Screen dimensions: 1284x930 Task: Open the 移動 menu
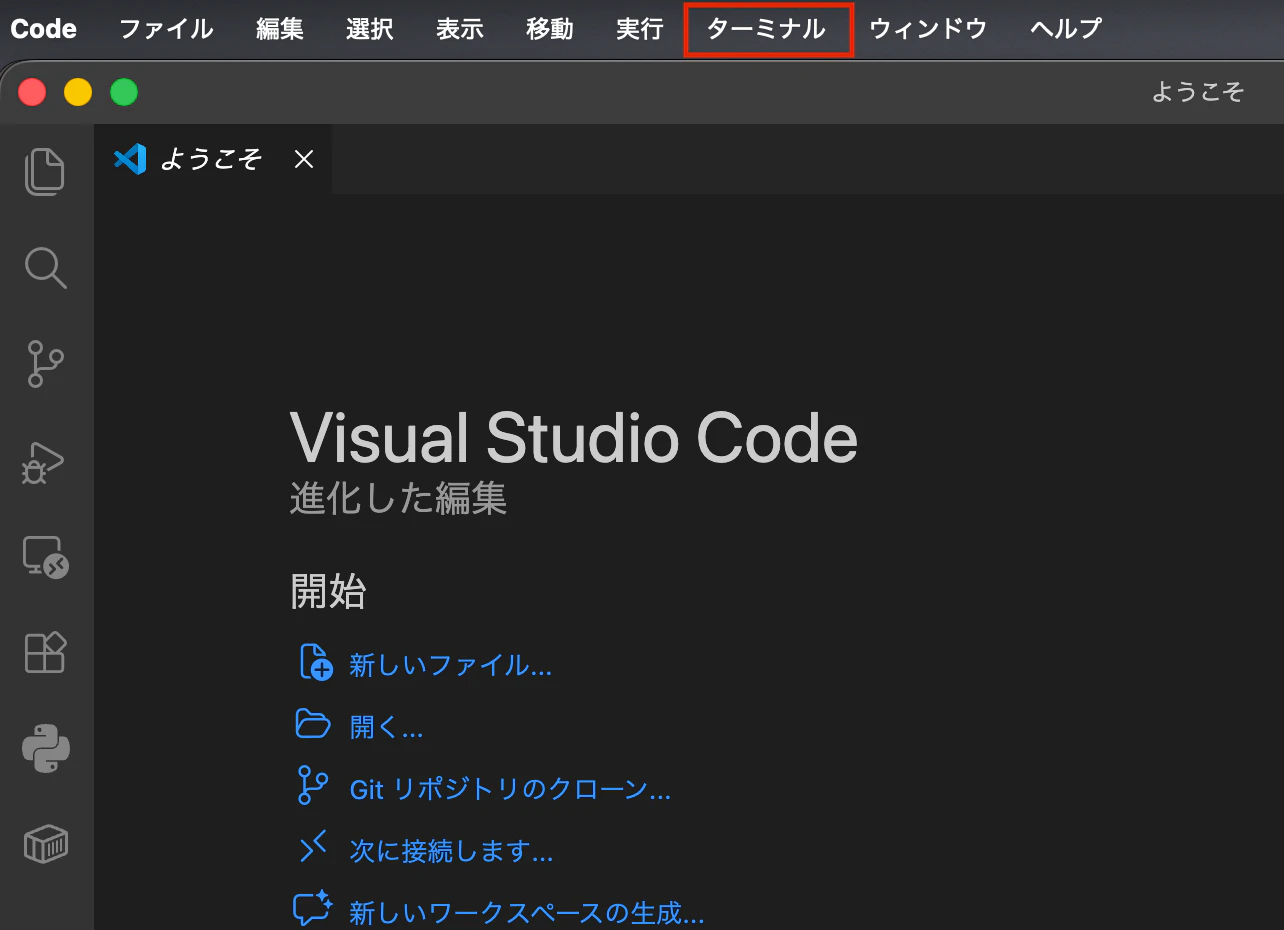tap(550, 29)
